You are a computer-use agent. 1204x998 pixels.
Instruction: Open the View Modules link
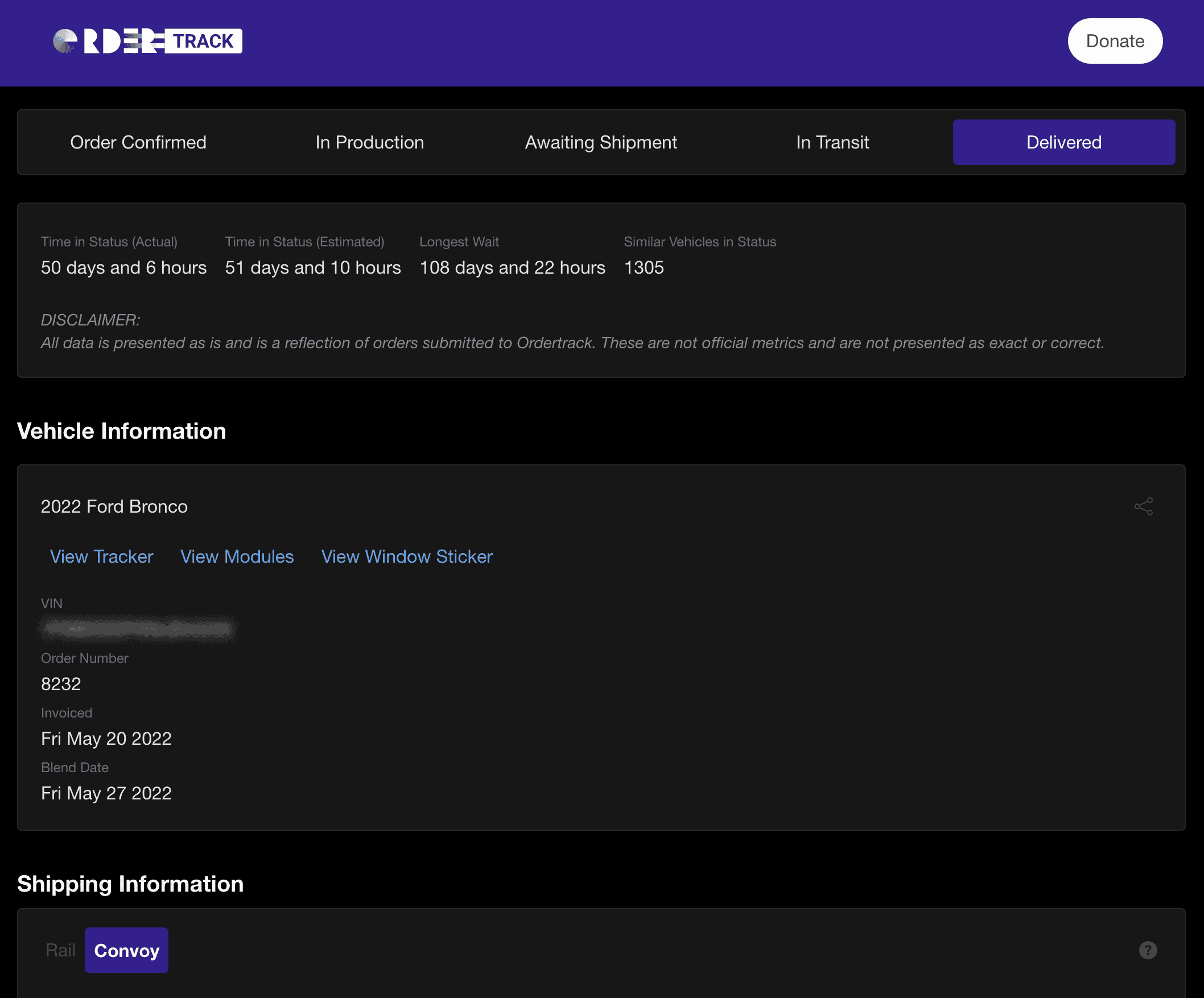pyautogui.click(x=237, y=556)
